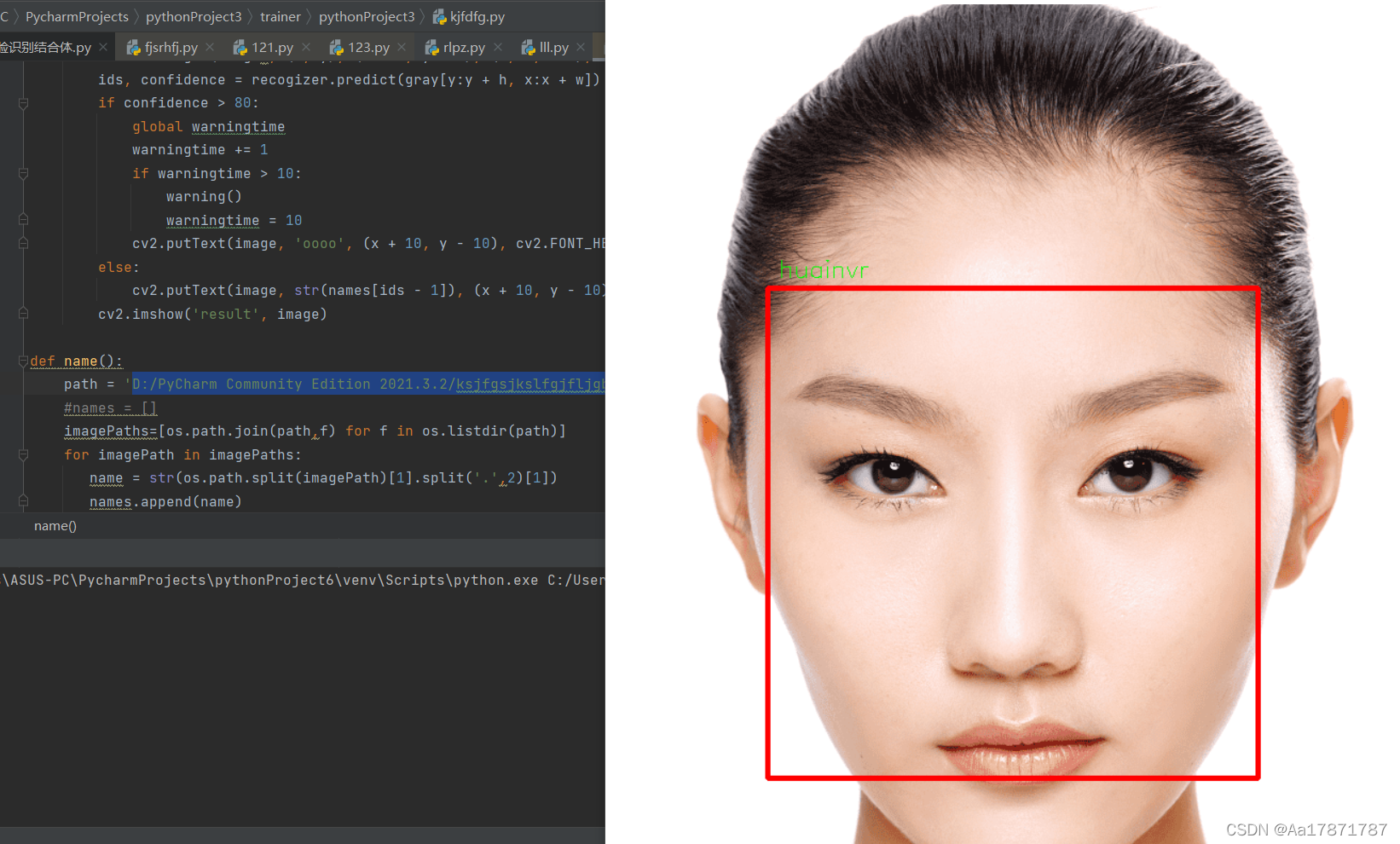
Task: Click the 'name = str(os.path.split' line
Action: [323, 478]
